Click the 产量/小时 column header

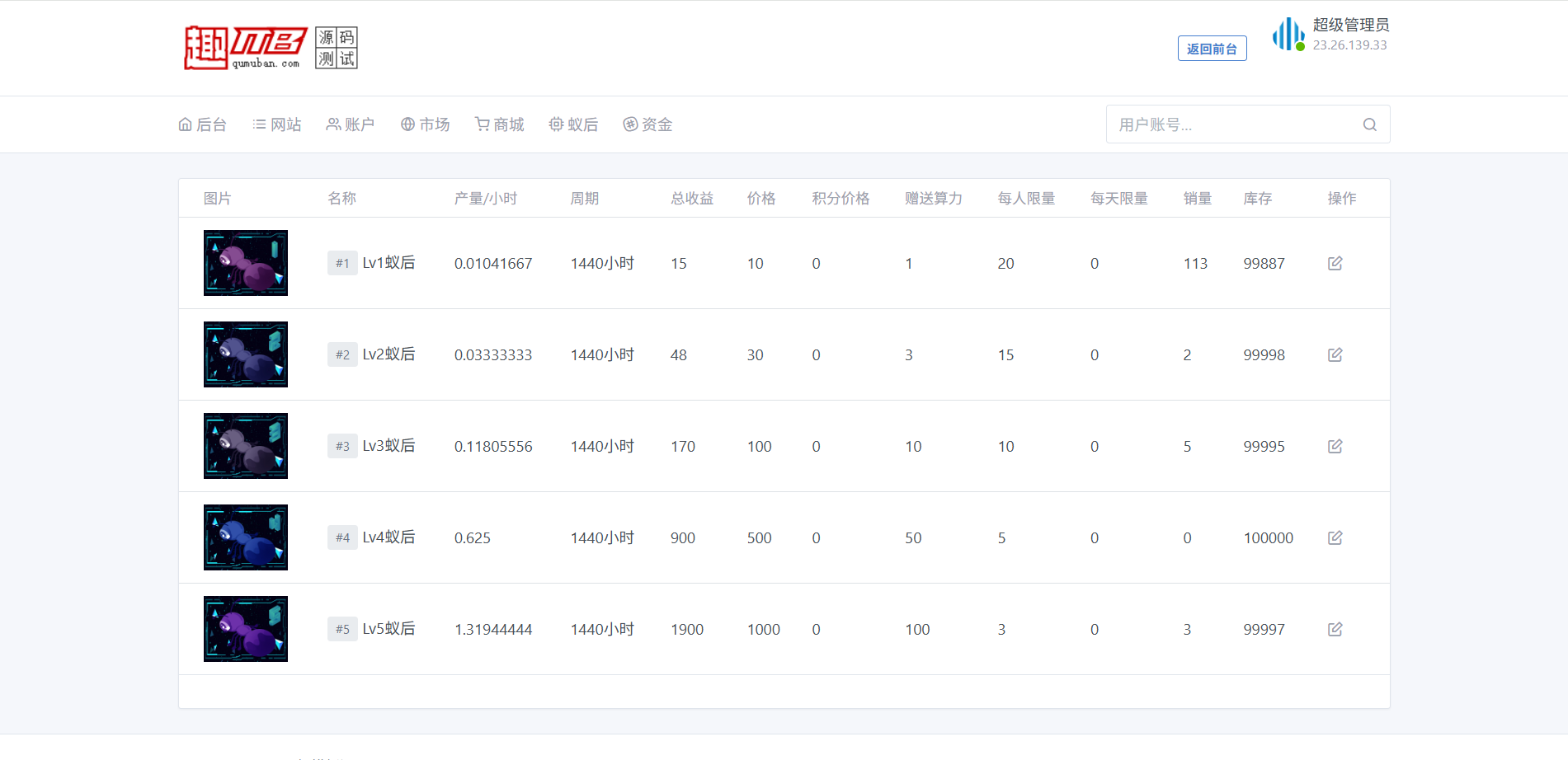(486, 199)
